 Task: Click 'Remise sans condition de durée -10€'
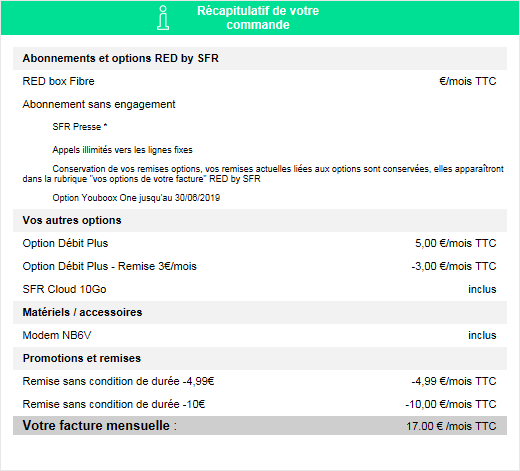[x=113, y=404]
